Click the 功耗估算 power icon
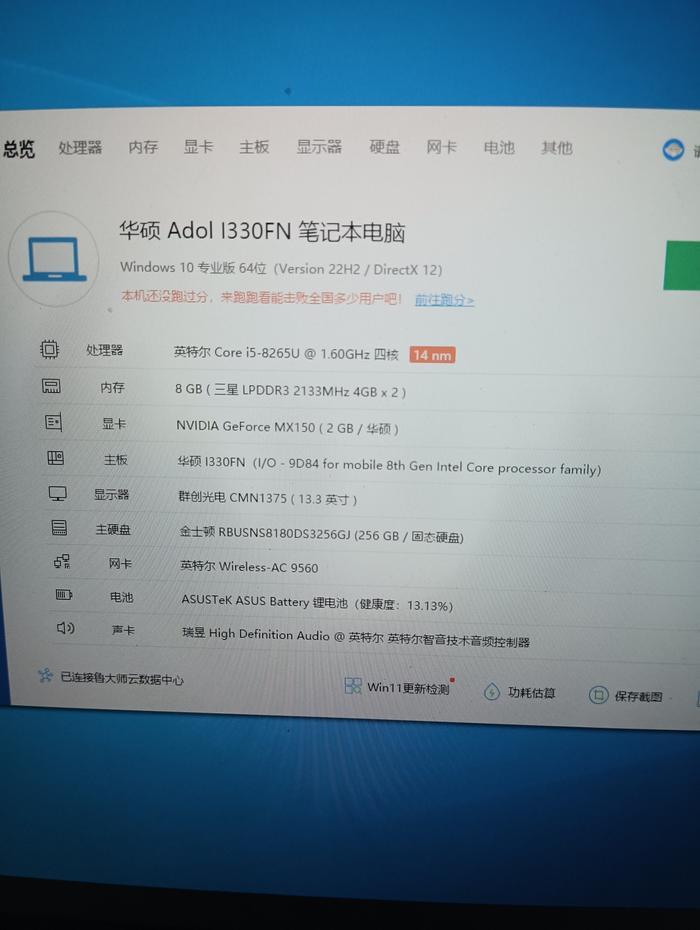Viewport: 700px width, 930px height. (492, 691)
